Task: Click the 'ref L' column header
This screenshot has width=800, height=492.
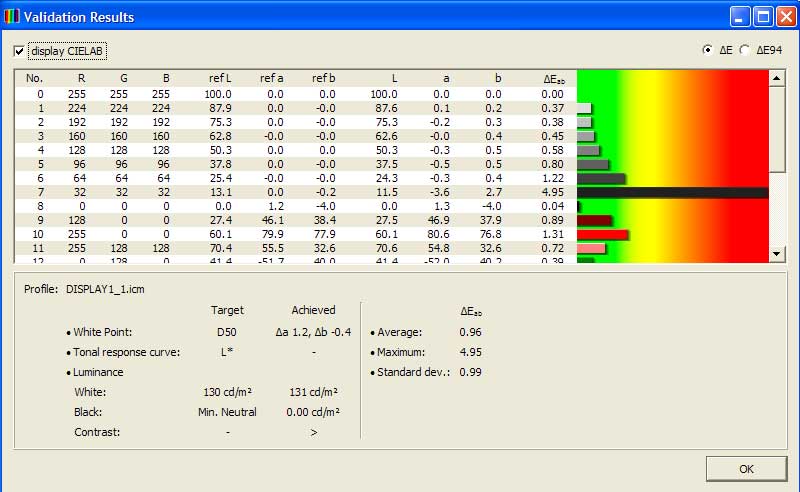Action: click(220, 78)
